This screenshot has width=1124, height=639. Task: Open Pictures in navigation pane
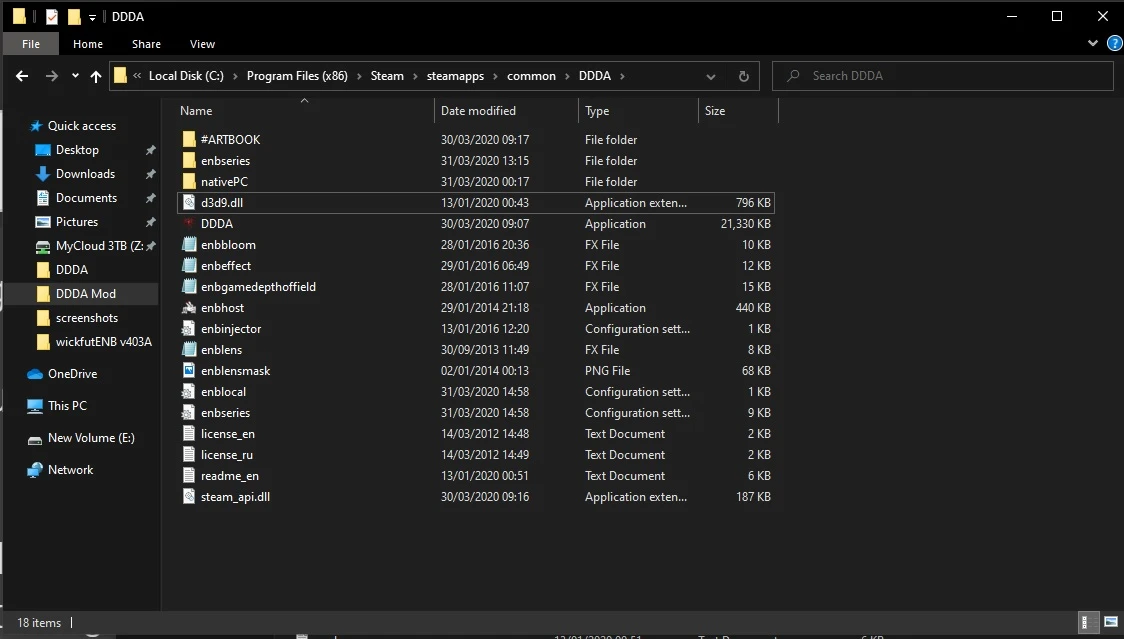tap(77, 222)
